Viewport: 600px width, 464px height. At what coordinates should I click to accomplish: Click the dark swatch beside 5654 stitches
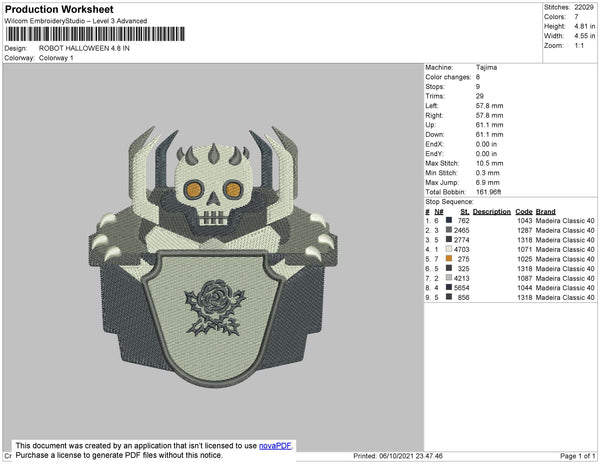pyautogui.click(x=448, y=287)
